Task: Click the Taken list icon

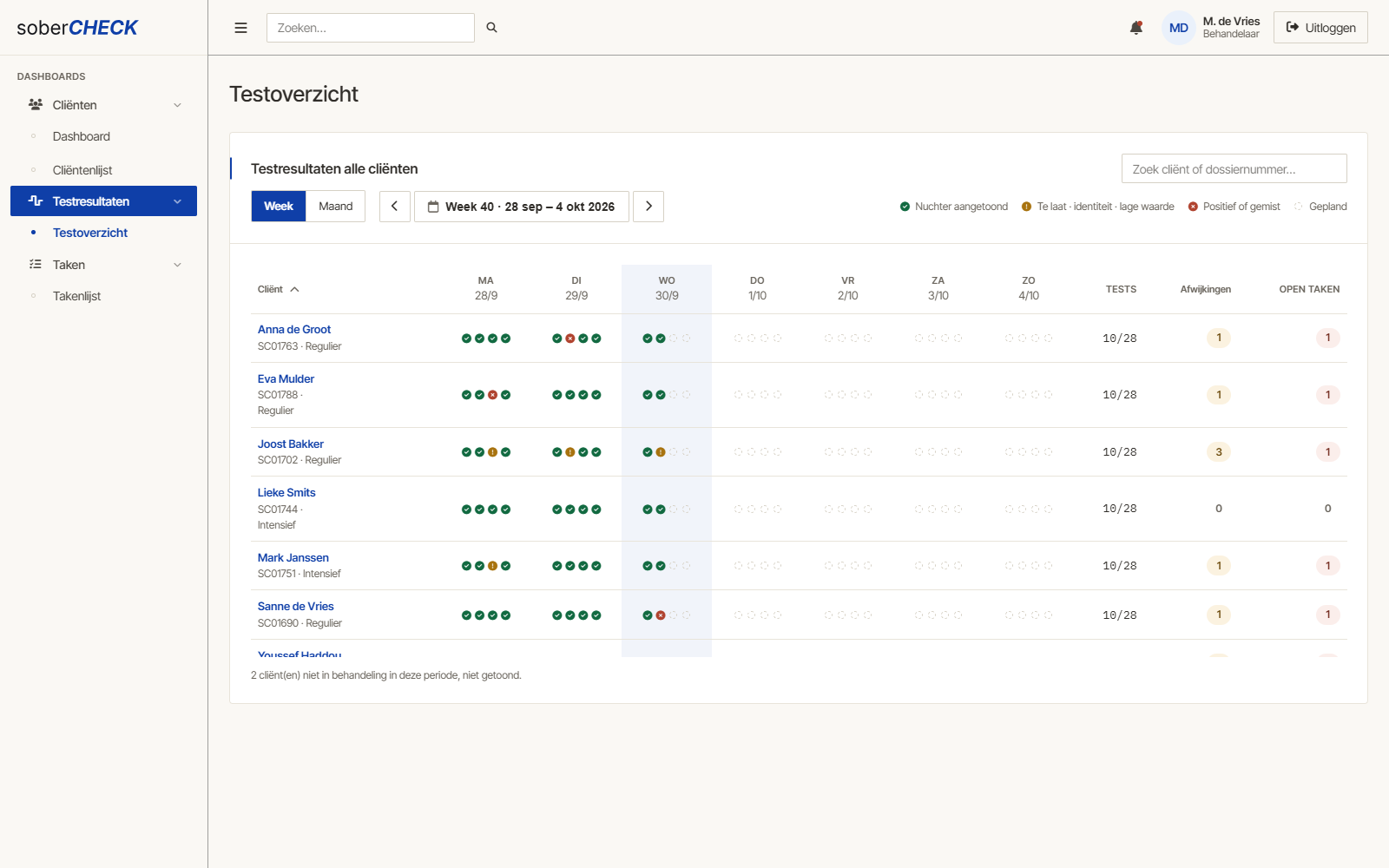Action: (36, 264)
